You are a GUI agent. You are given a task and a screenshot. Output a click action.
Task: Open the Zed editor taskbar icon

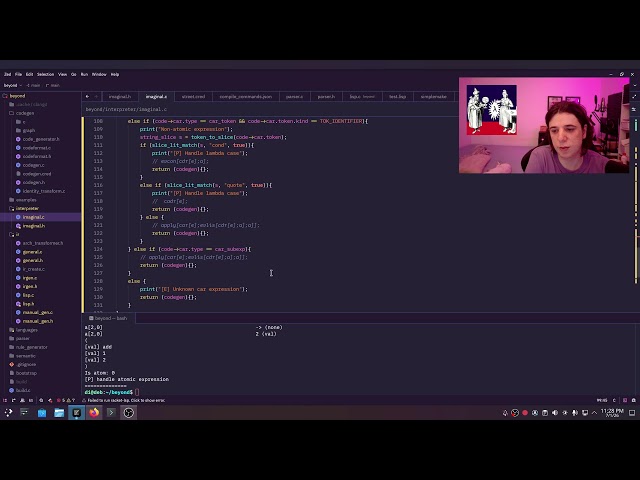point(76,413)
